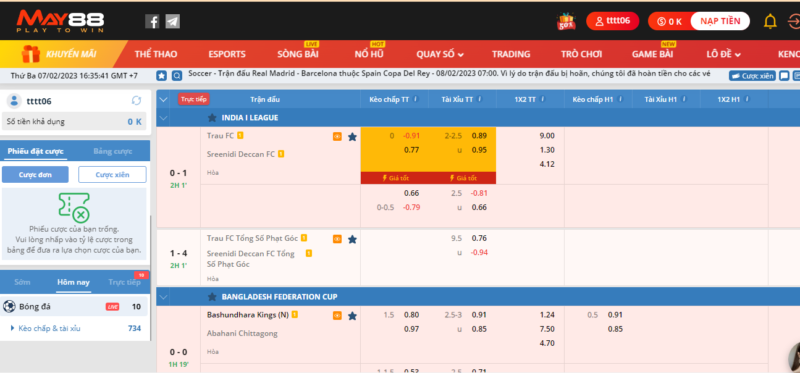800x373 pixels.
Task: Click the NẠP TIỀN deposit button
Action: (720, 21)
